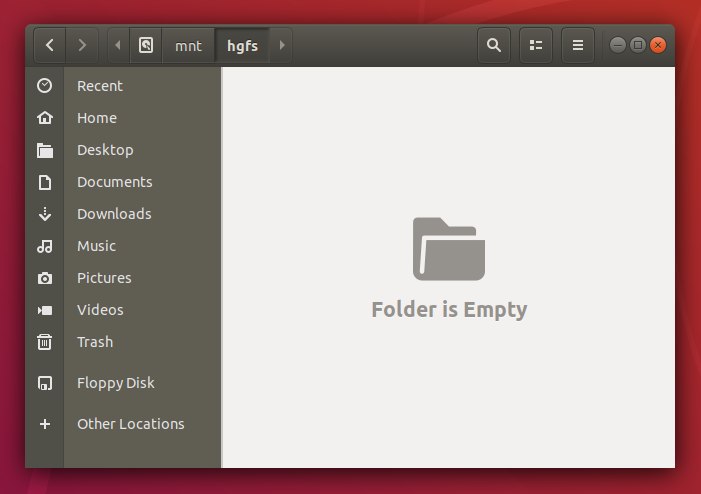Select Downloads in the sidebar
The width and height of the screenshot is (701, 494).
[x=114, y=214]
